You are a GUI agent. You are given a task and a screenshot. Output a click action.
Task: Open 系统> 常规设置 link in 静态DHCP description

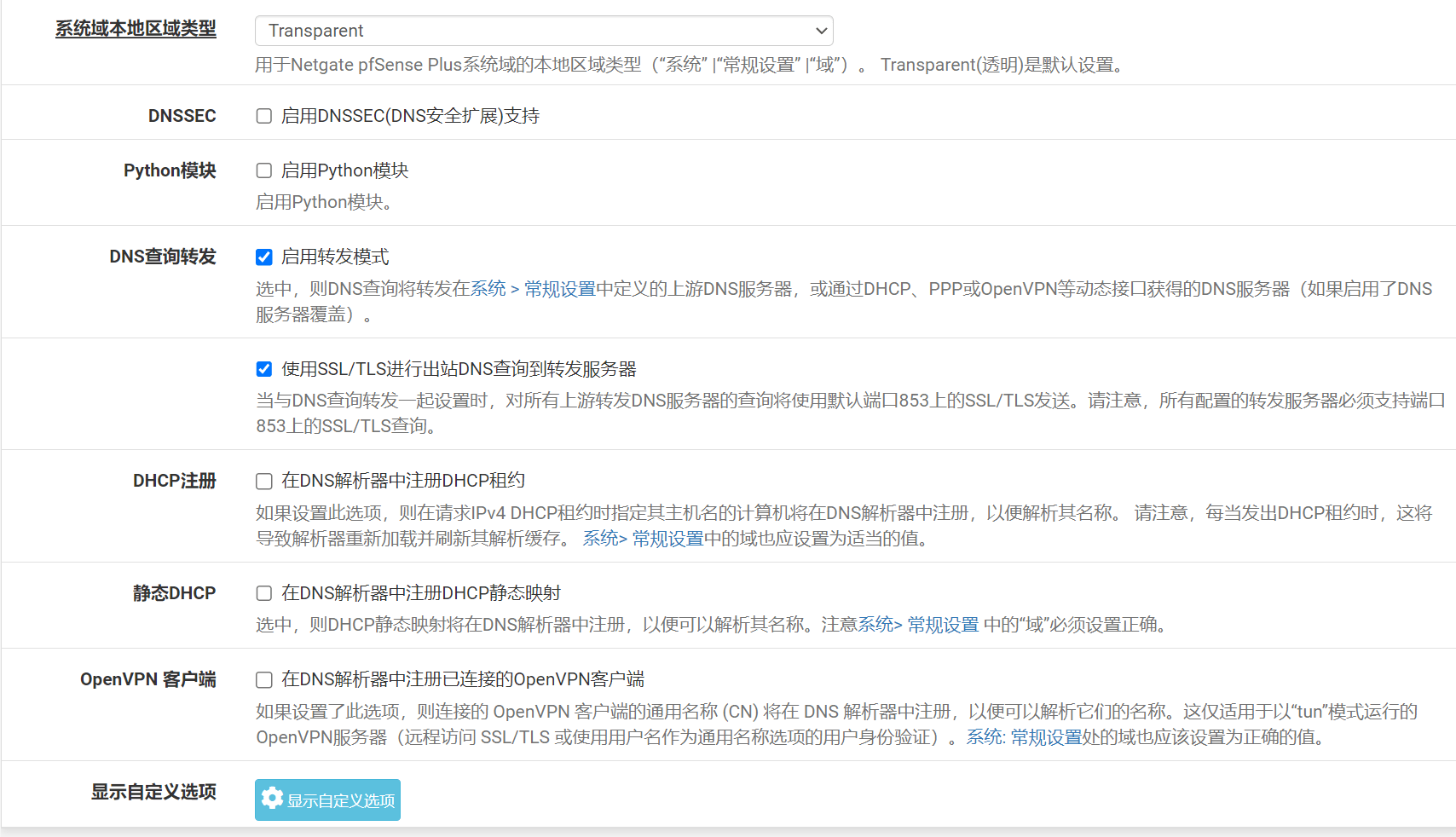[x=918, y=625]
